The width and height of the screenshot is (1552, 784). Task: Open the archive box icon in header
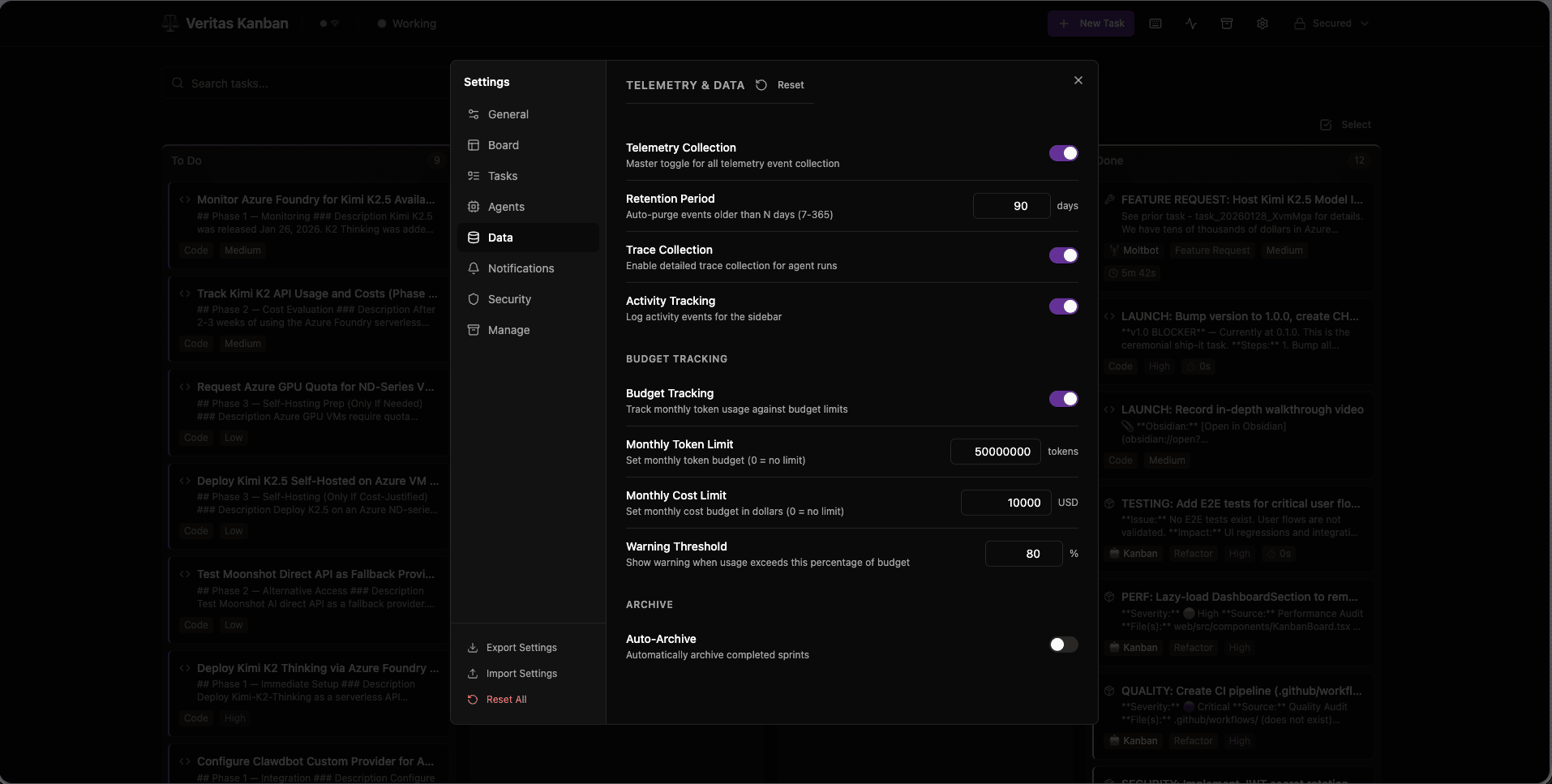[x=1226, y=24]
